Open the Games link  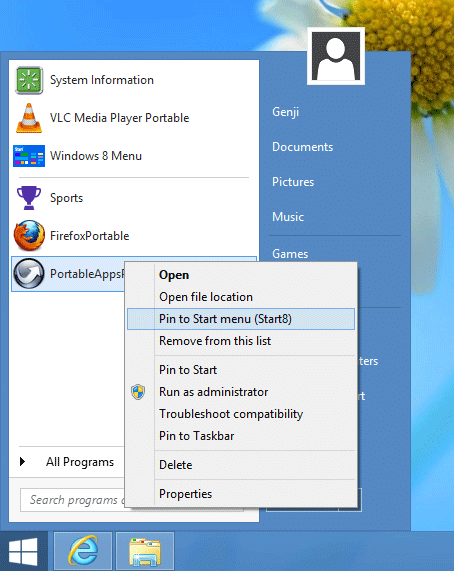(x=290, y=253)
